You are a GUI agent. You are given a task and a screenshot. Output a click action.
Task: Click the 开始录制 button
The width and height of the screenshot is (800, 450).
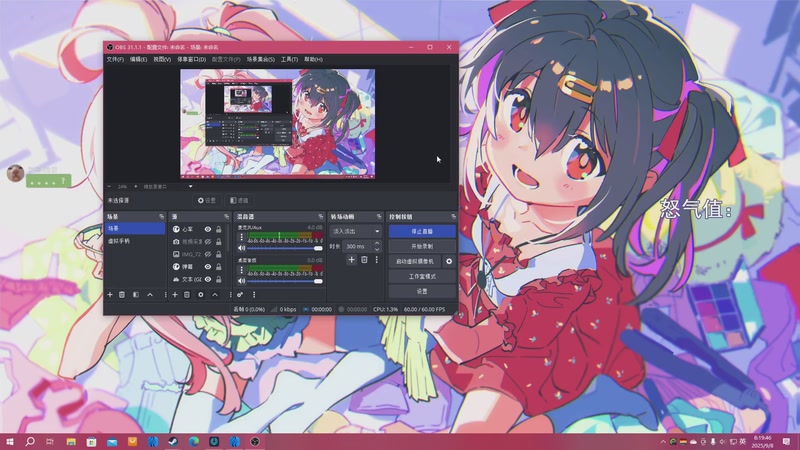tap(422, 246)
